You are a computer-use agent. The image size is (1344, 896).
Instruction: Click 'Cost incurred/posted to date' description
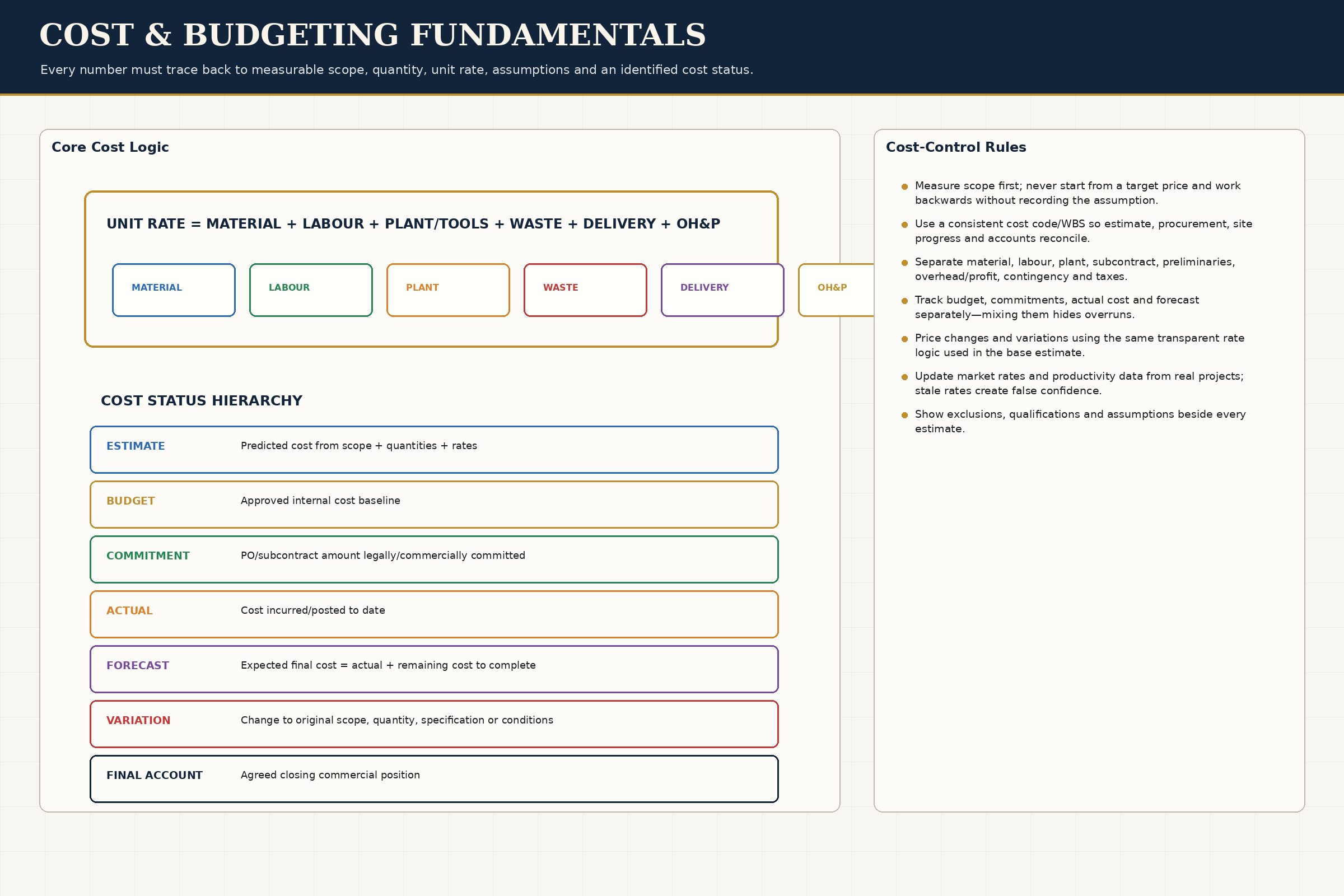312,610
